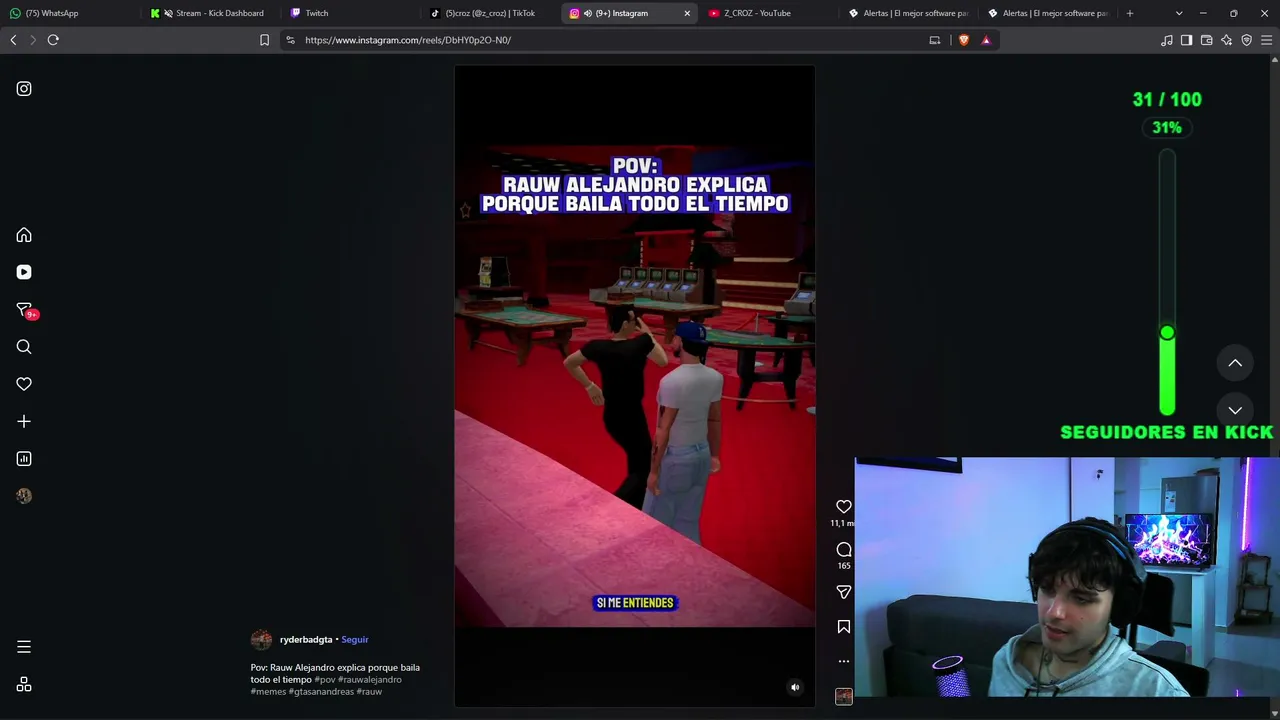
Task: Switch to the last Alertas tab
Action: click(x=1049, y=13)
